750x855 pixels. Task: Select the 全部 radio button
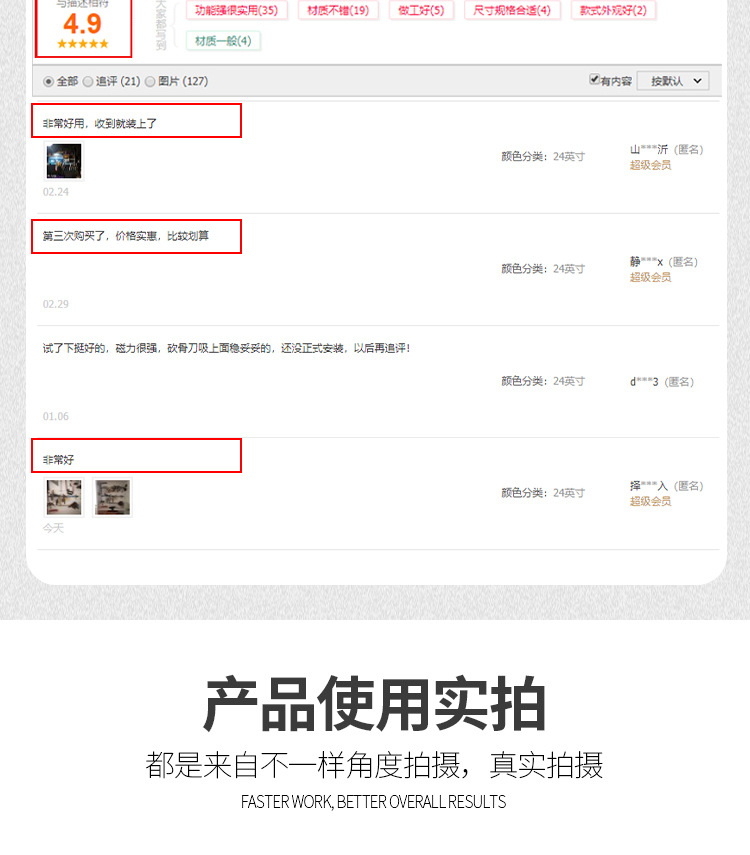49,81
